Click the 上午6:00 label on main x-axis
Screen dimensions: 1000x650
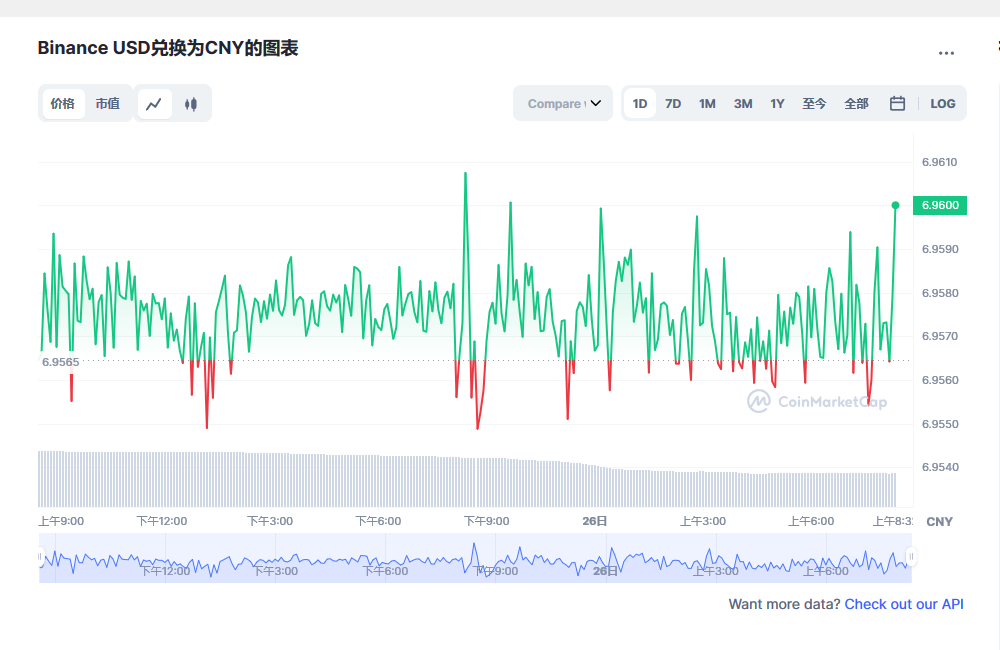[x=811, y=521]
